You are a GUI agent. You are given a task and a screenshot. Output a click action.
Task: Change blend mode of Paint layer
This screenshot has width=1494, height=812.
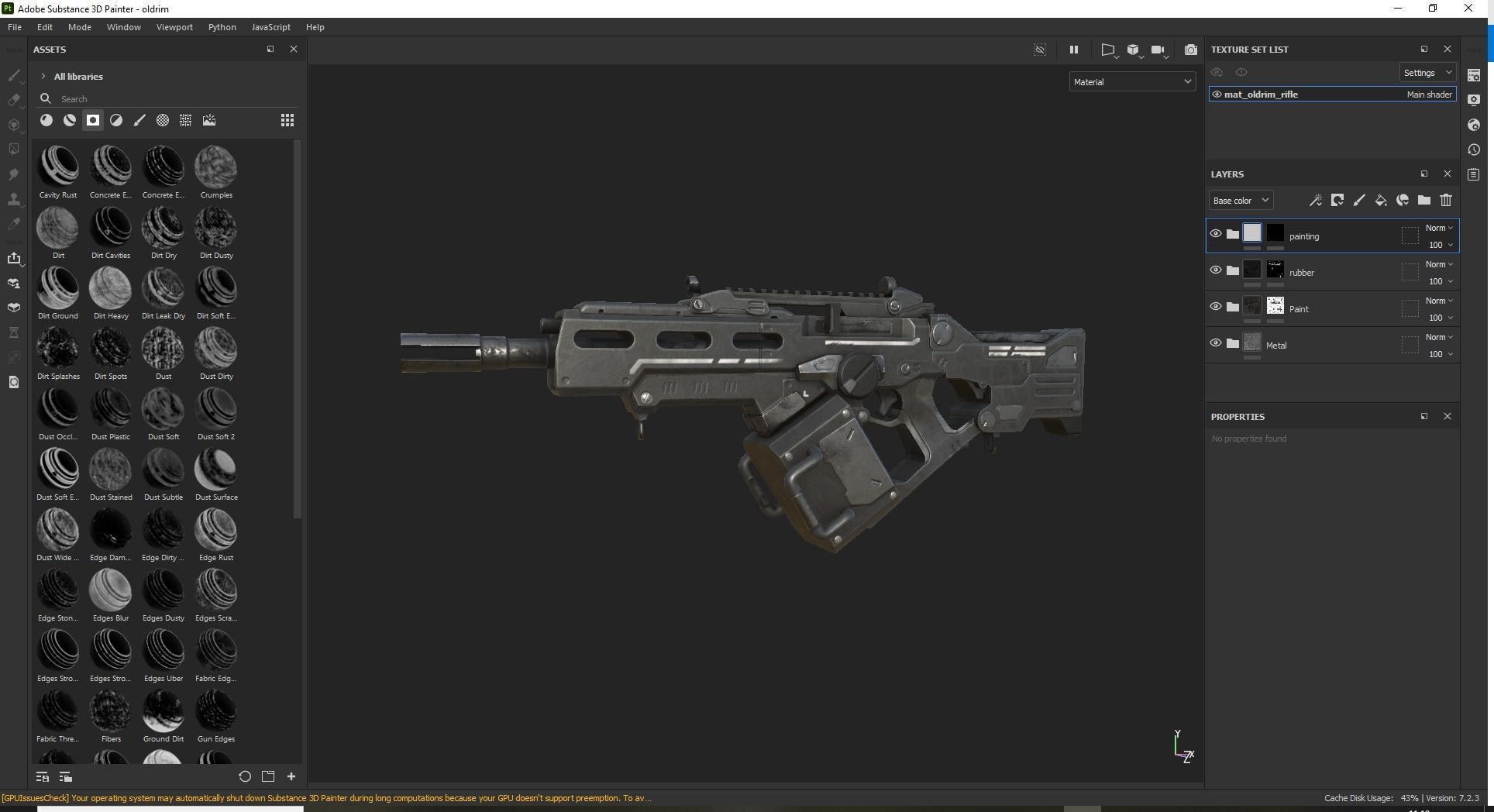[1439, 301]
